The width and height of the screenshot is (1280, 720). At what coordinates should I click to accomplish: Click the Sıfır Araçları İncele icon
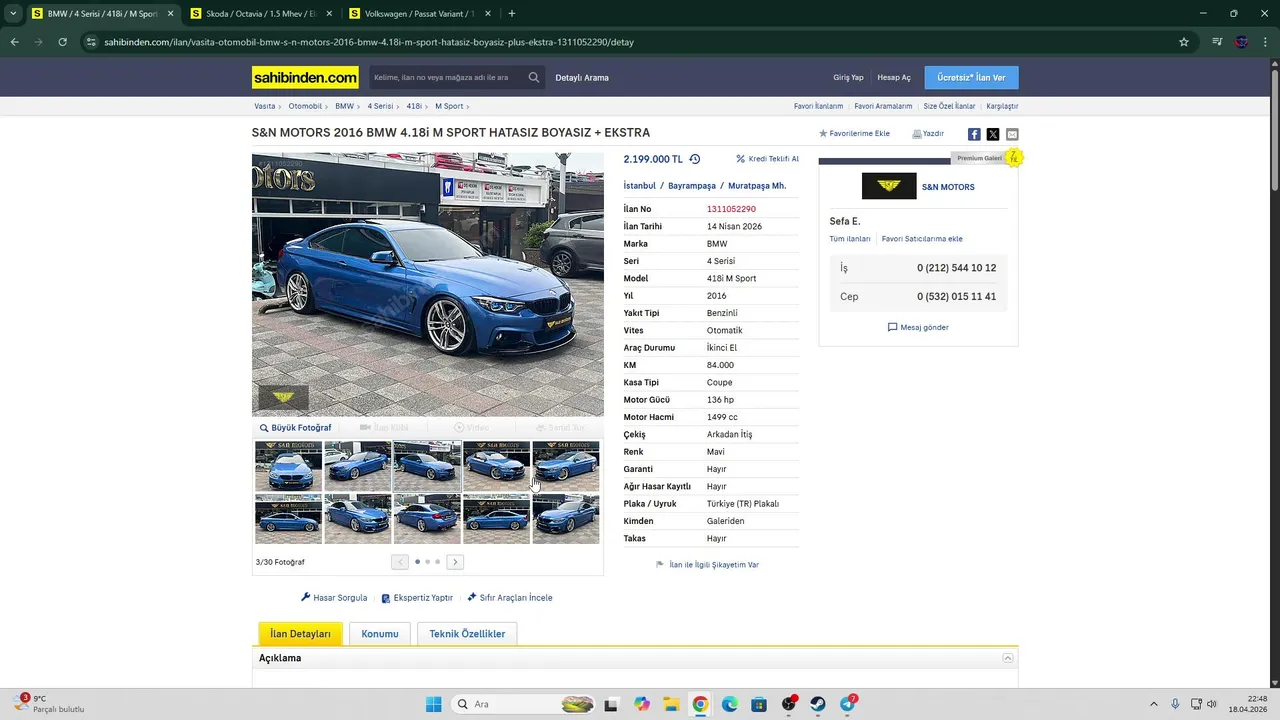[472, 598]
